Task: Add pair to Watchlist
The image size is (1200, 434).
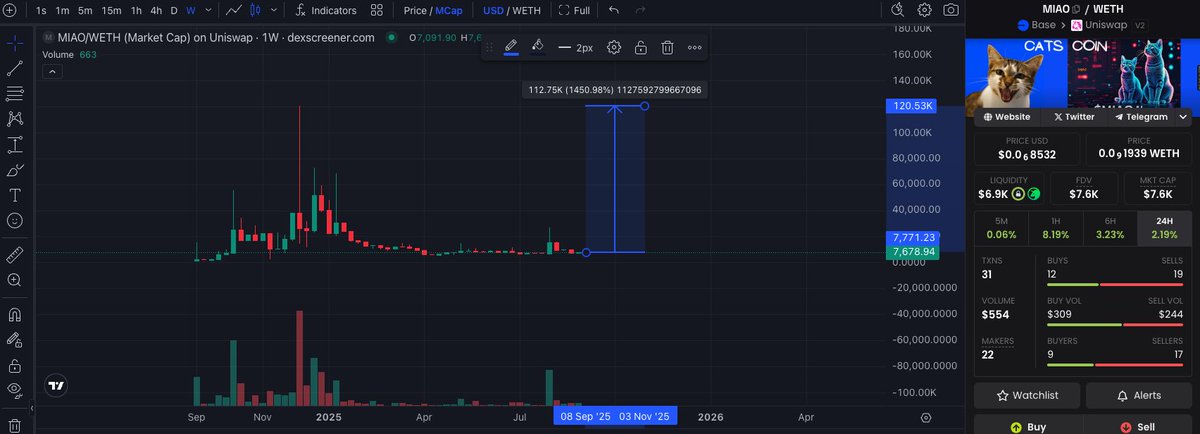Action: (x=1027, y=395)
